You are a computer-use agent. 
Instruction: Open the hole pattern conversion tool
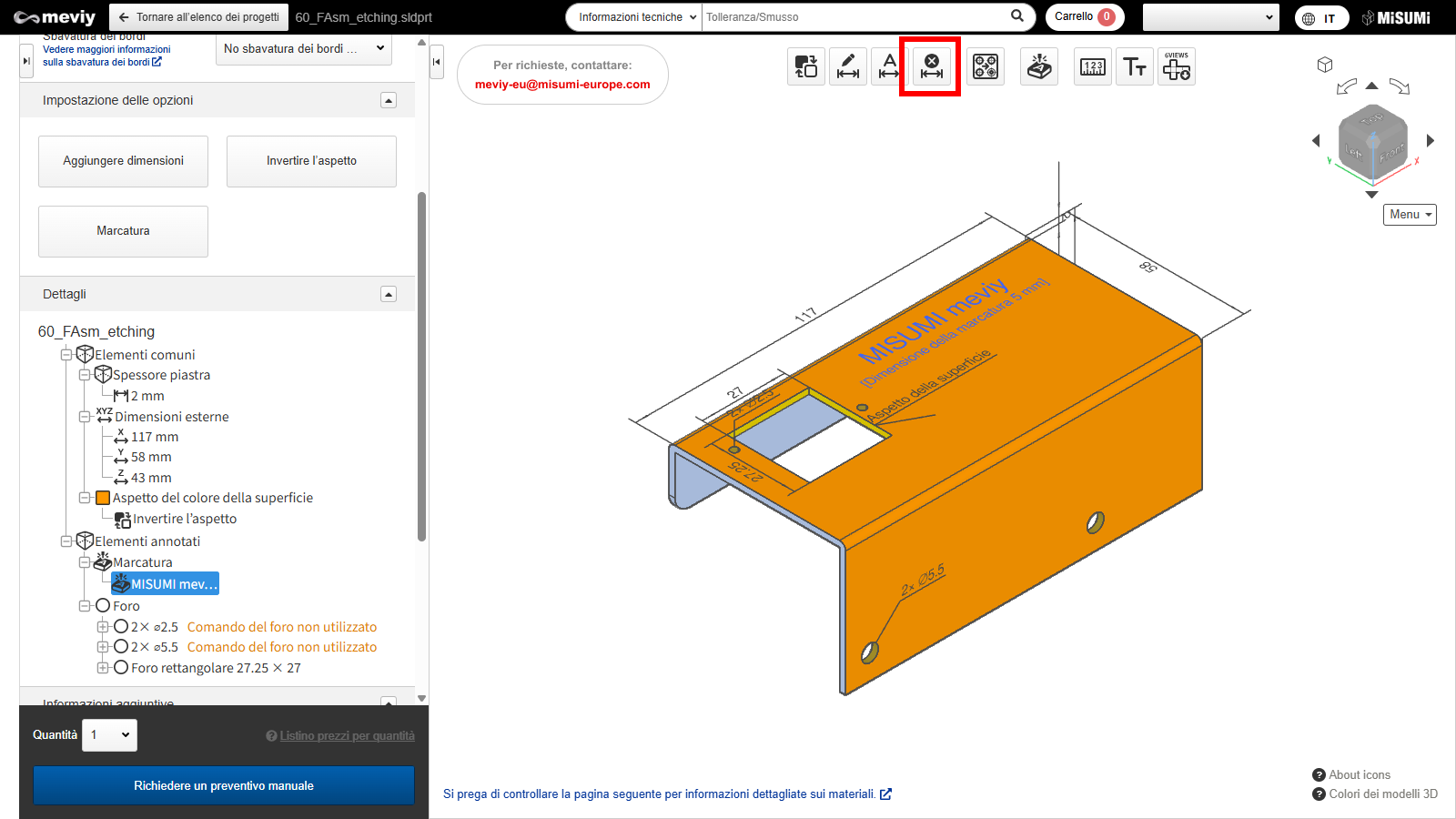(986, 66)
